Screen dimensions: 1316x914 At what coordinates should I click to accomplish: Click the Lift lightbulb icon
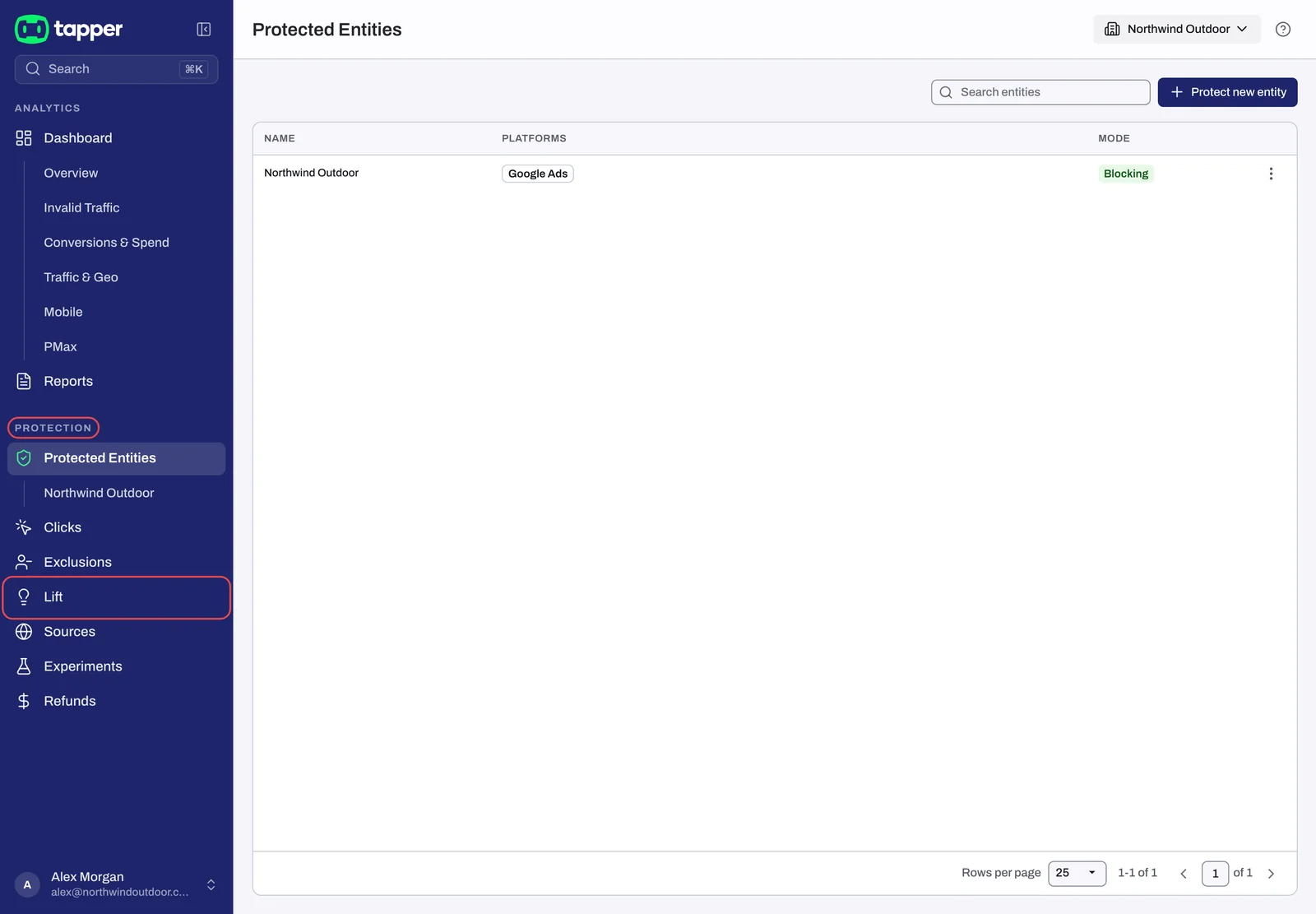click(x=24, y=597)
